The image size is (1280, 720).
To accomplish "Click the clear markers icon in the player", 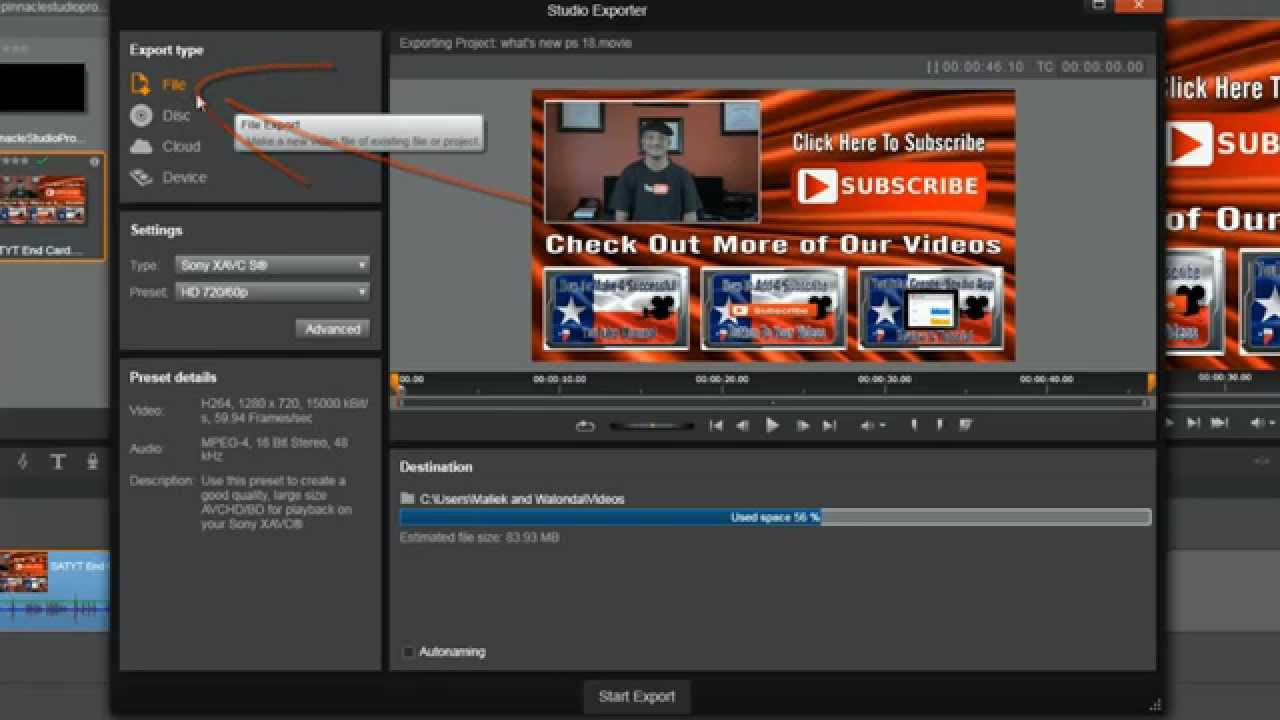I will coord(966,425).
